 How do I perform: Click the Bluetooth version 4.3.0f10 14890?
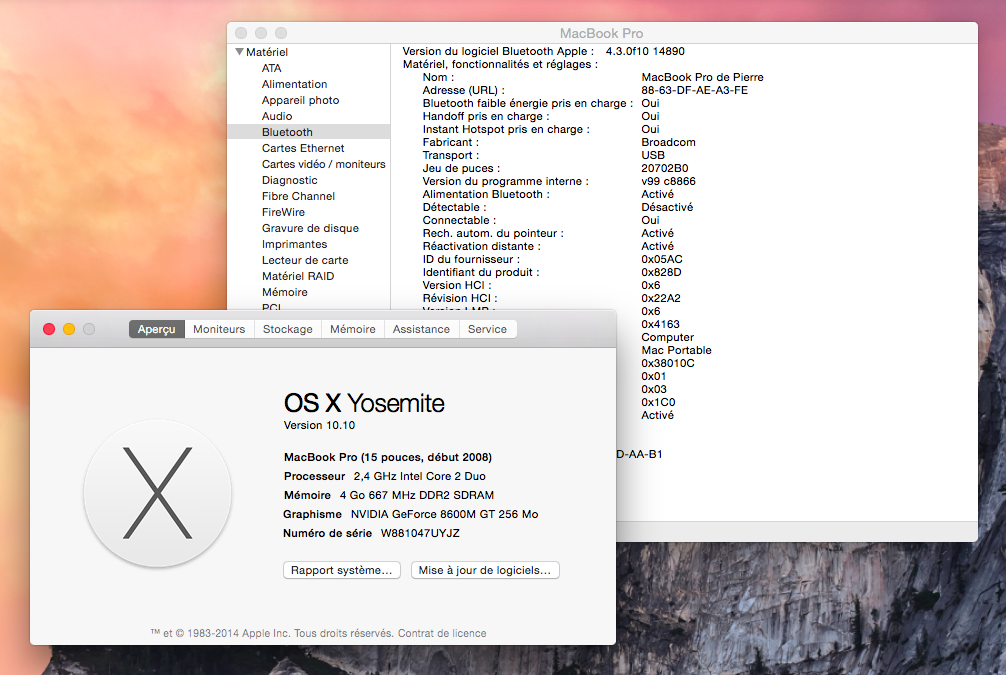[645, 51]
